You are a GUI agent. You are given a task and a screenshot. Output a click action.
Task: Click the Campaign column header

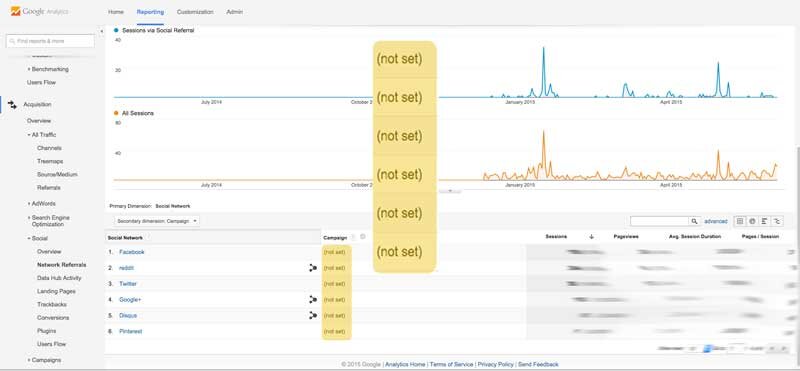(x=335, y=238)
